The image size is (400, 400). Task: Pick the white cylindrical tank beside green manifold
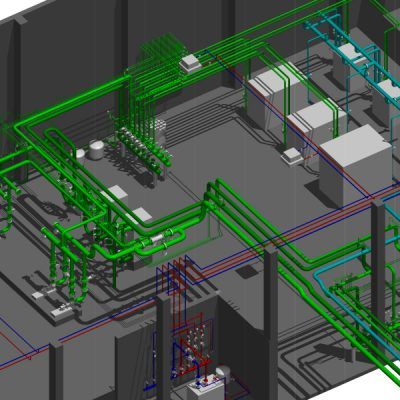tap(96, 149)
